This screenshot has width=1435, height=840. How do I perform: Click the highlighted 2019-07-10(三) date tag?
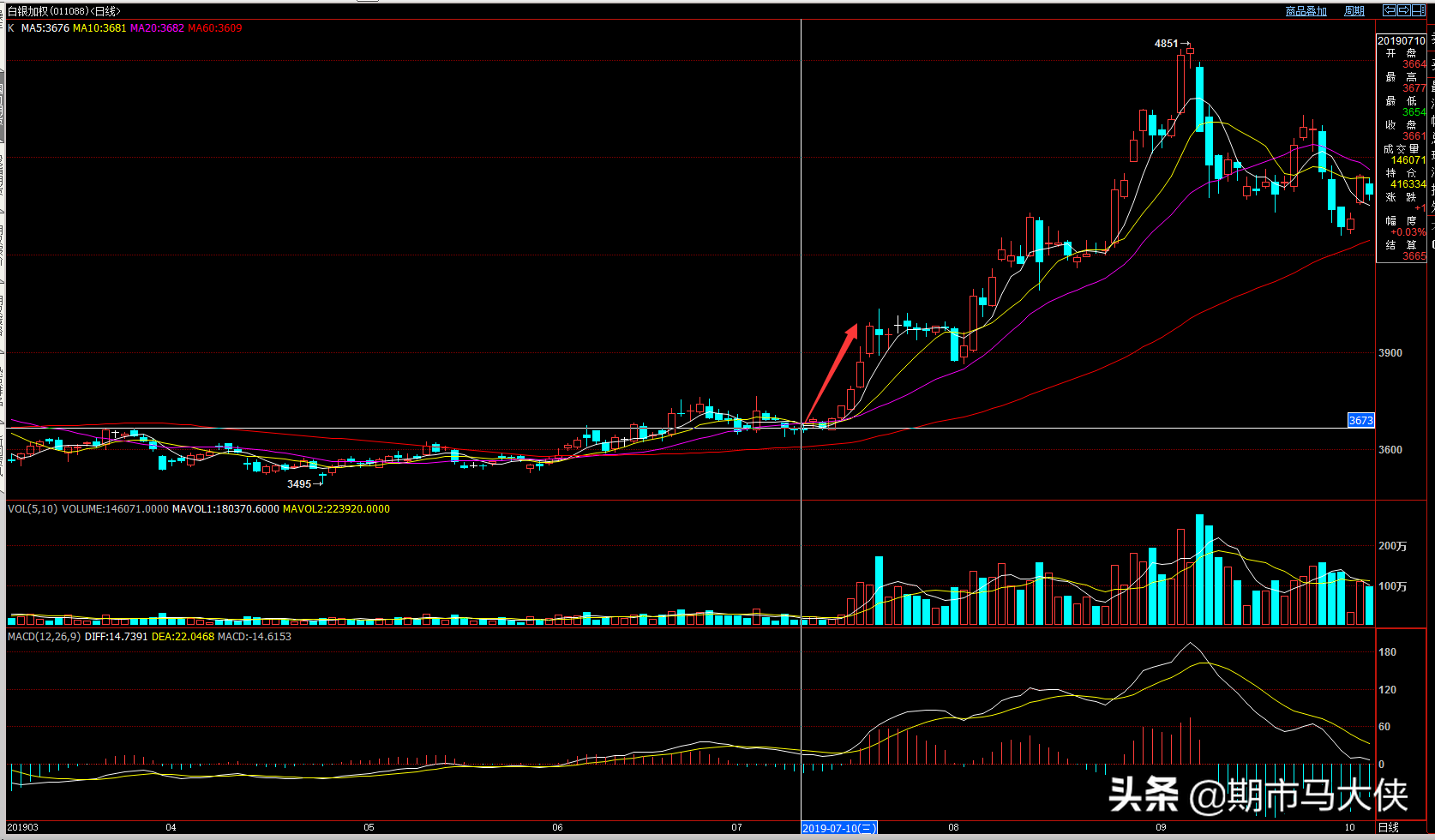[x=839, y=828]
